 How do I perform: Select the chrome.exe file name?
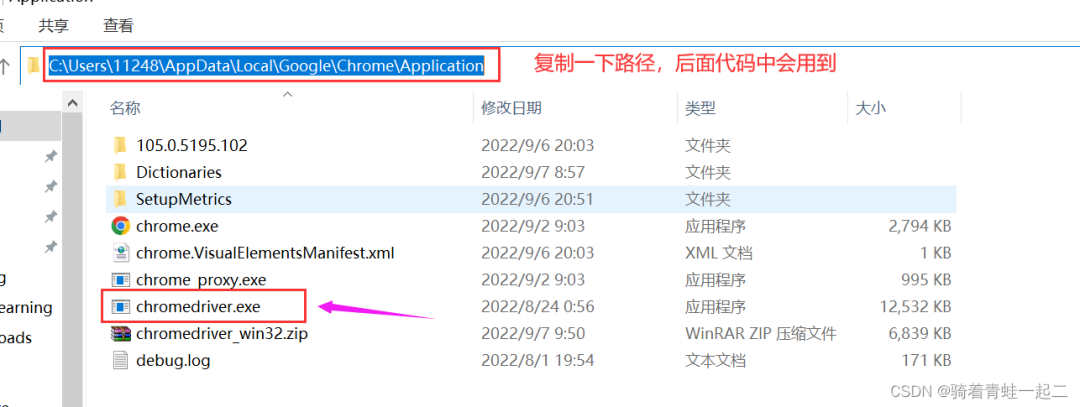177,226
